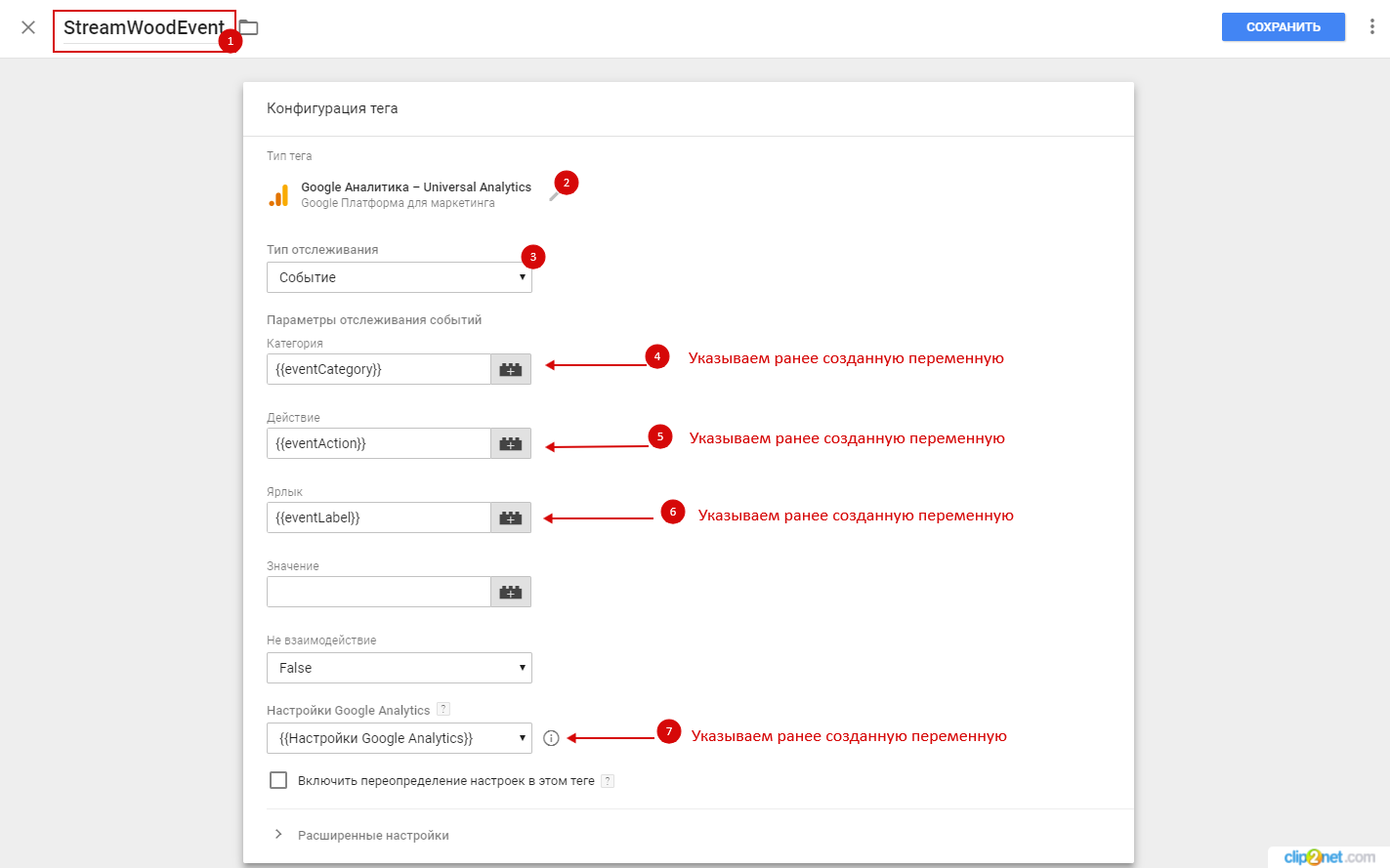This screenshot has height=868, width=1390.
Task: Edit the StreamWoodEvent tag name
Action: pyautogui.click(x=145, y=27)
